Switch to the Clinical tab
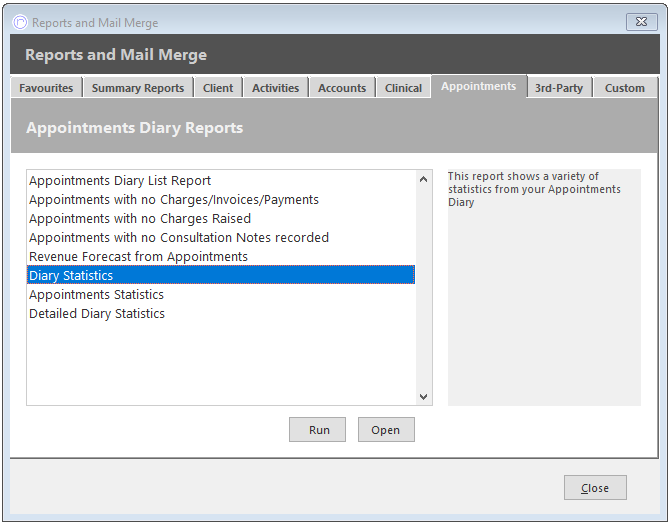This screenshot has height=525, width=671. tap(403, 88)
